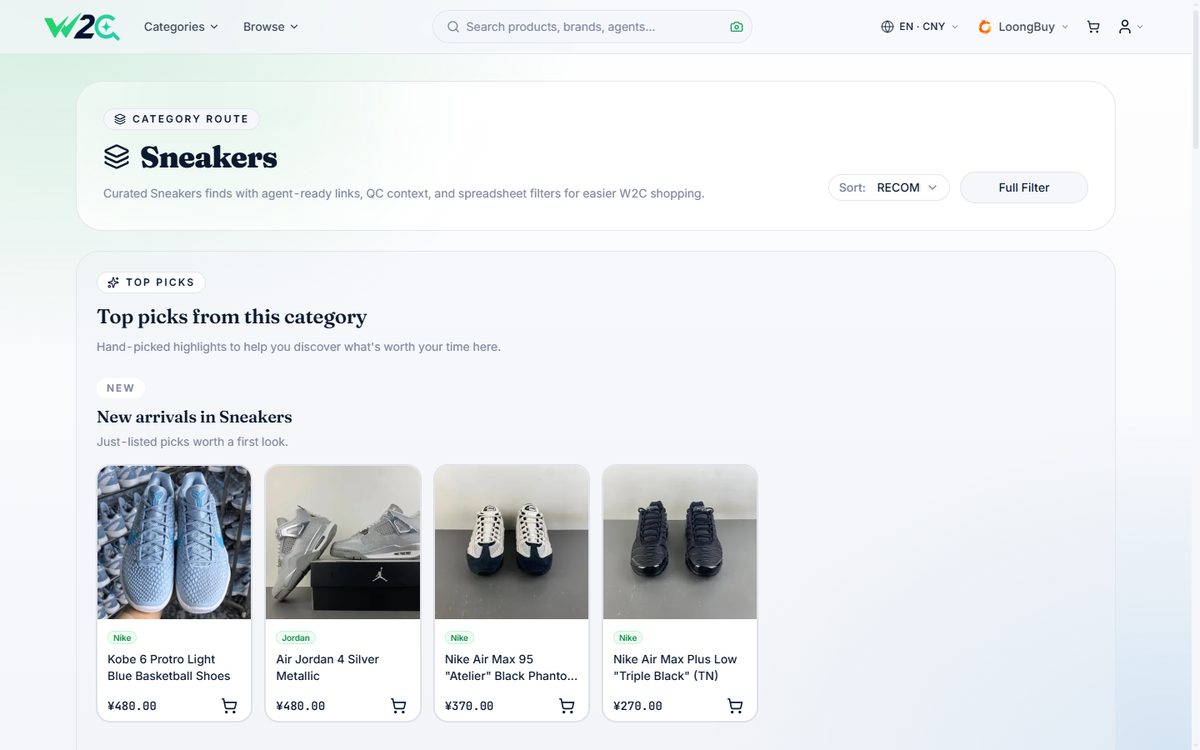Expand the chevron beside the user icon
Viewport: 1200px width, 750px height.
1140,27
